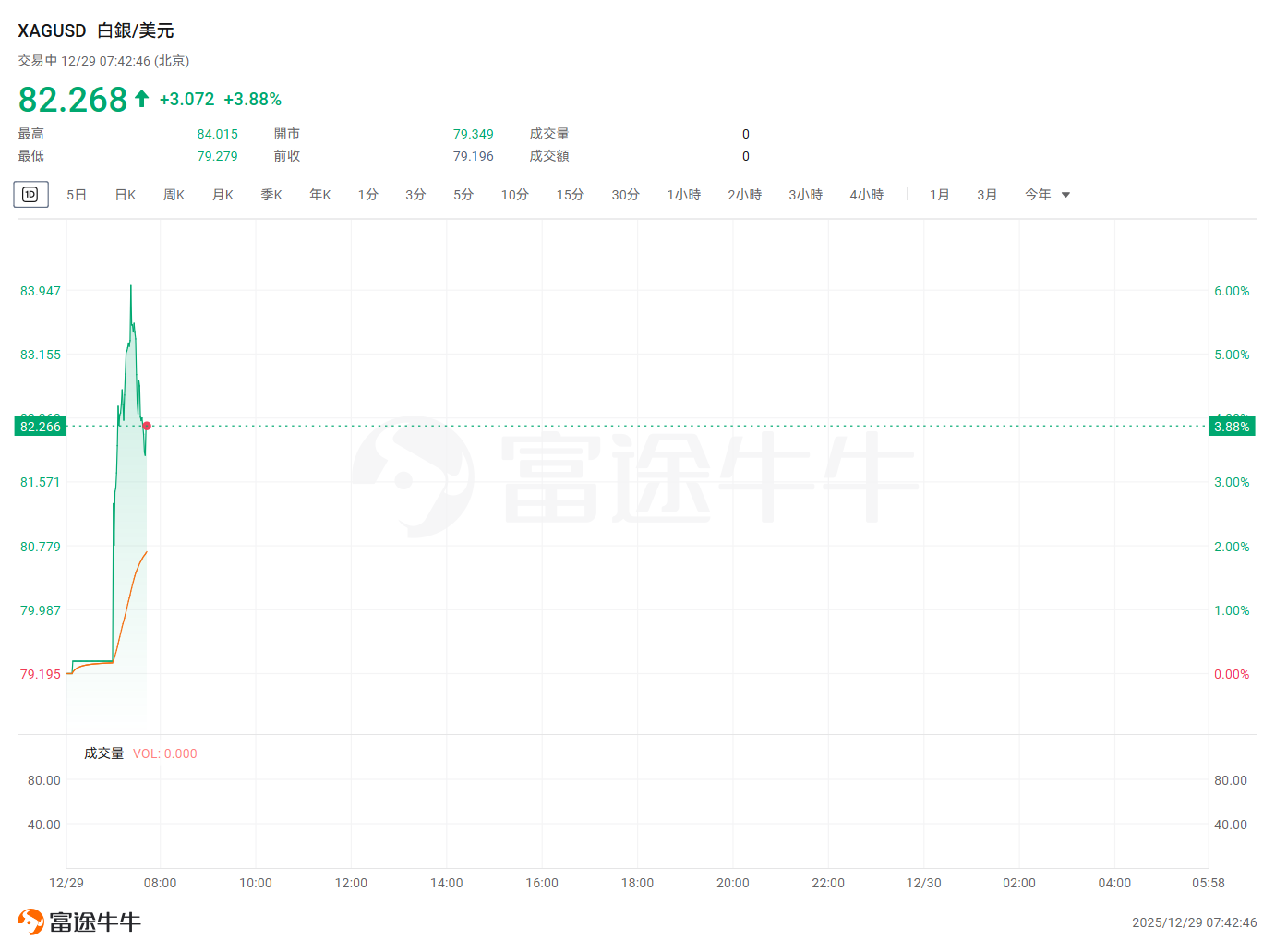
Task: Set the range to 3月
Action: (x=987, y=195)
